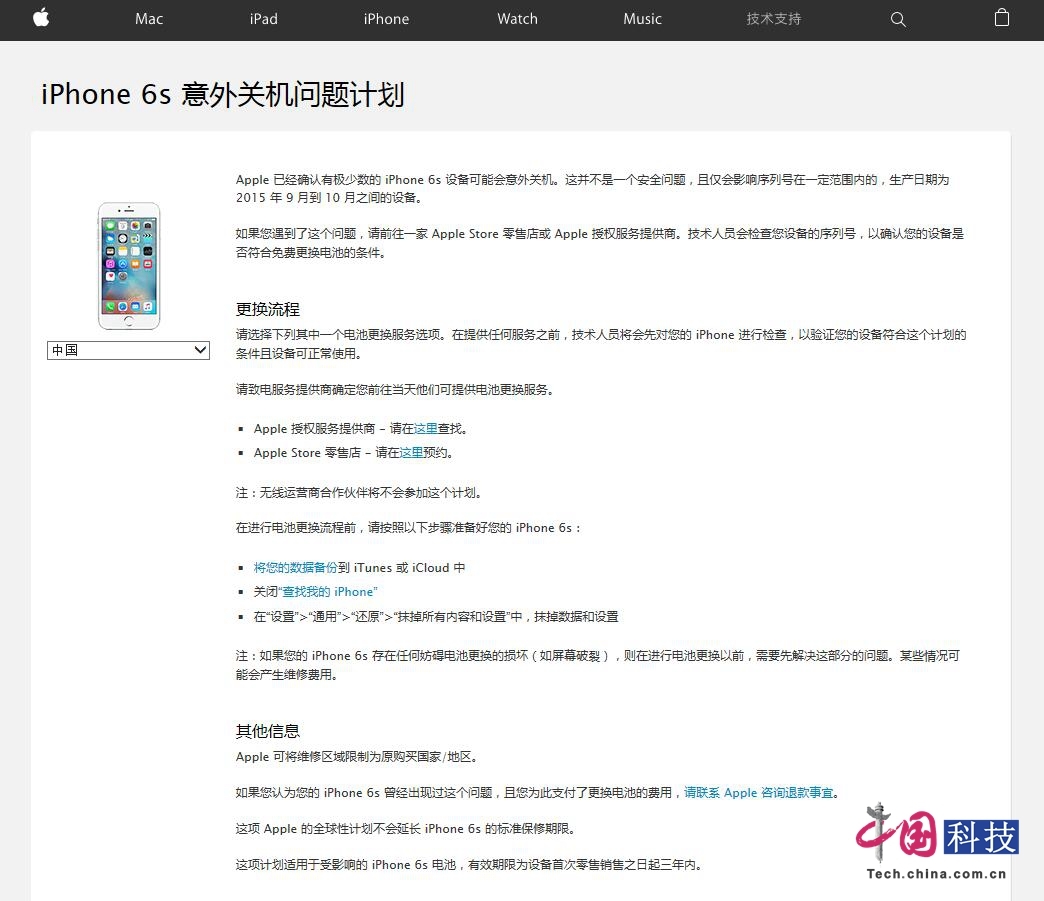Click the iPhone 6s product image
The image size is (1044, 901).
tap(128, 265)
